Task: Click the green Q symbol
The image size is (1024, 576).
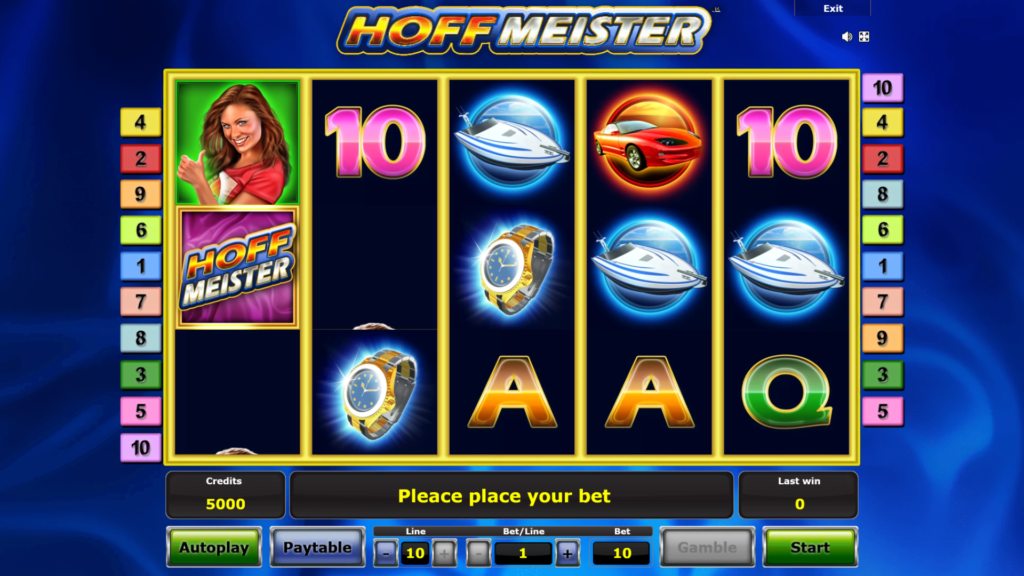Action: click(787, 392)
